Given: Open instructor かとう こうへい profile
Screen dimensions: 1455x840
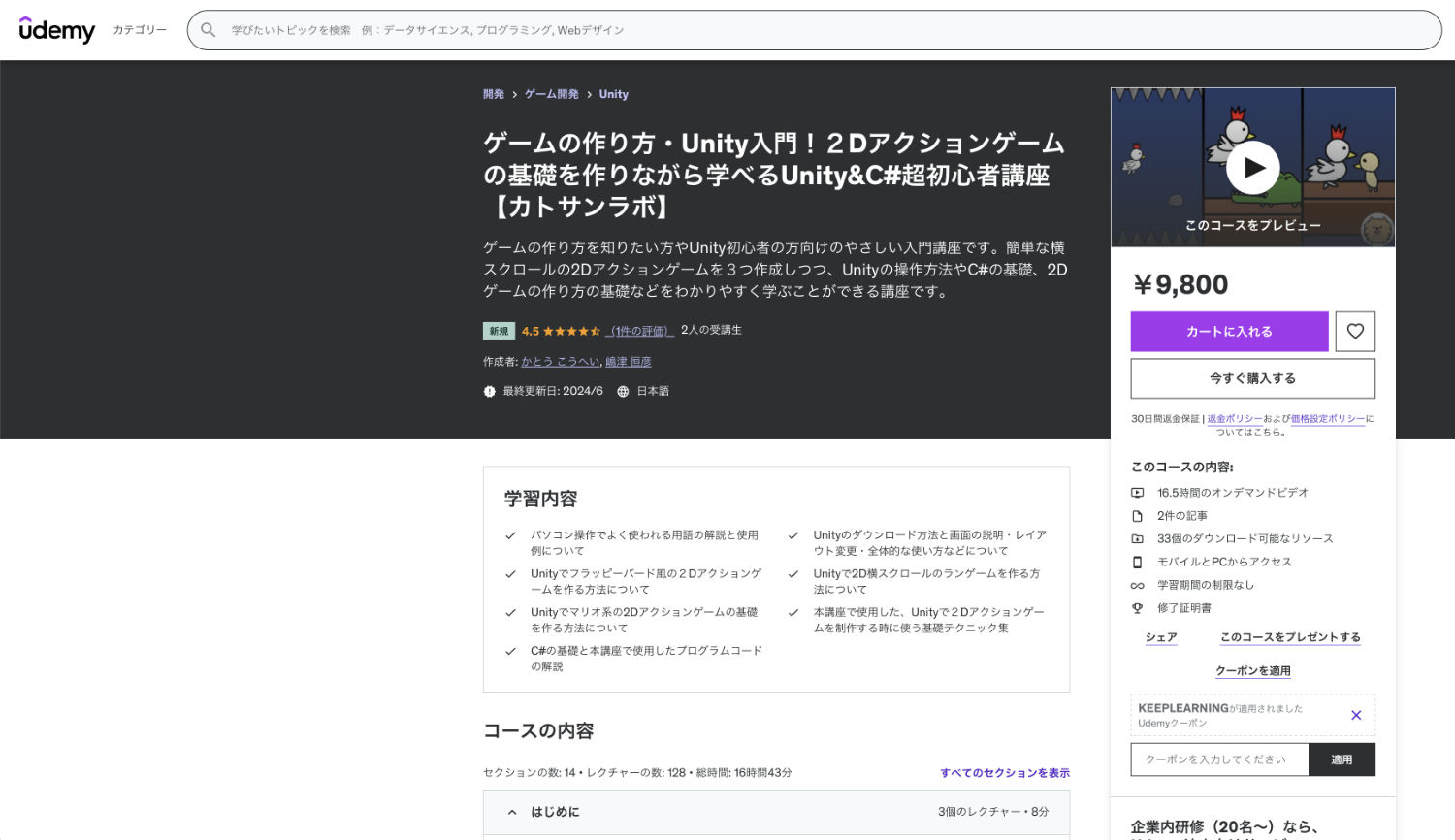Looking at the screenshot, I should coord(561,362).
